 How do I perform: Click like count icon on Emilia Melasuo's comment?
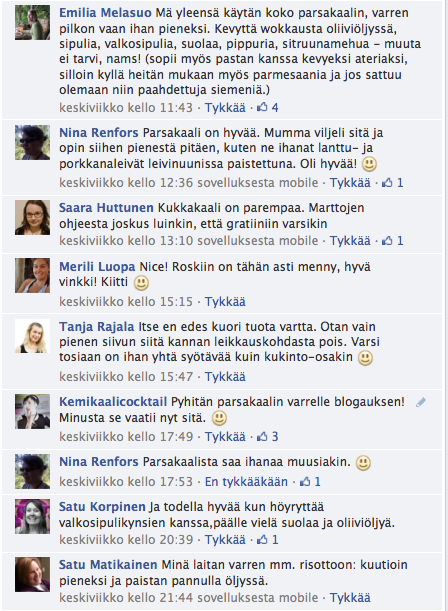pyautogui.click(x=263, y=107)
